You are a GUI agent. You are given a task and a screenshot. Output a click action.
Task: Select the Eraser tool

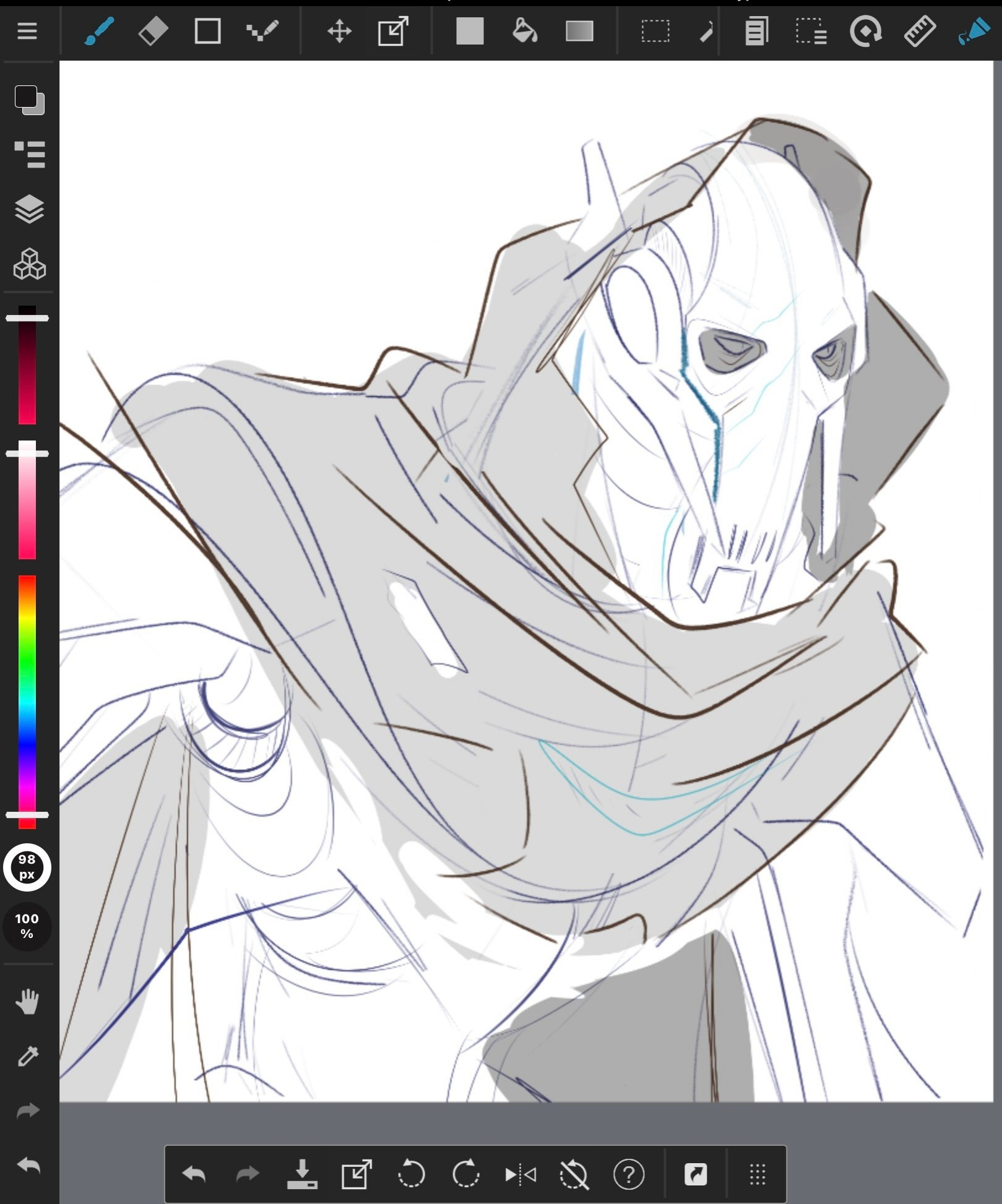[153, 31]
